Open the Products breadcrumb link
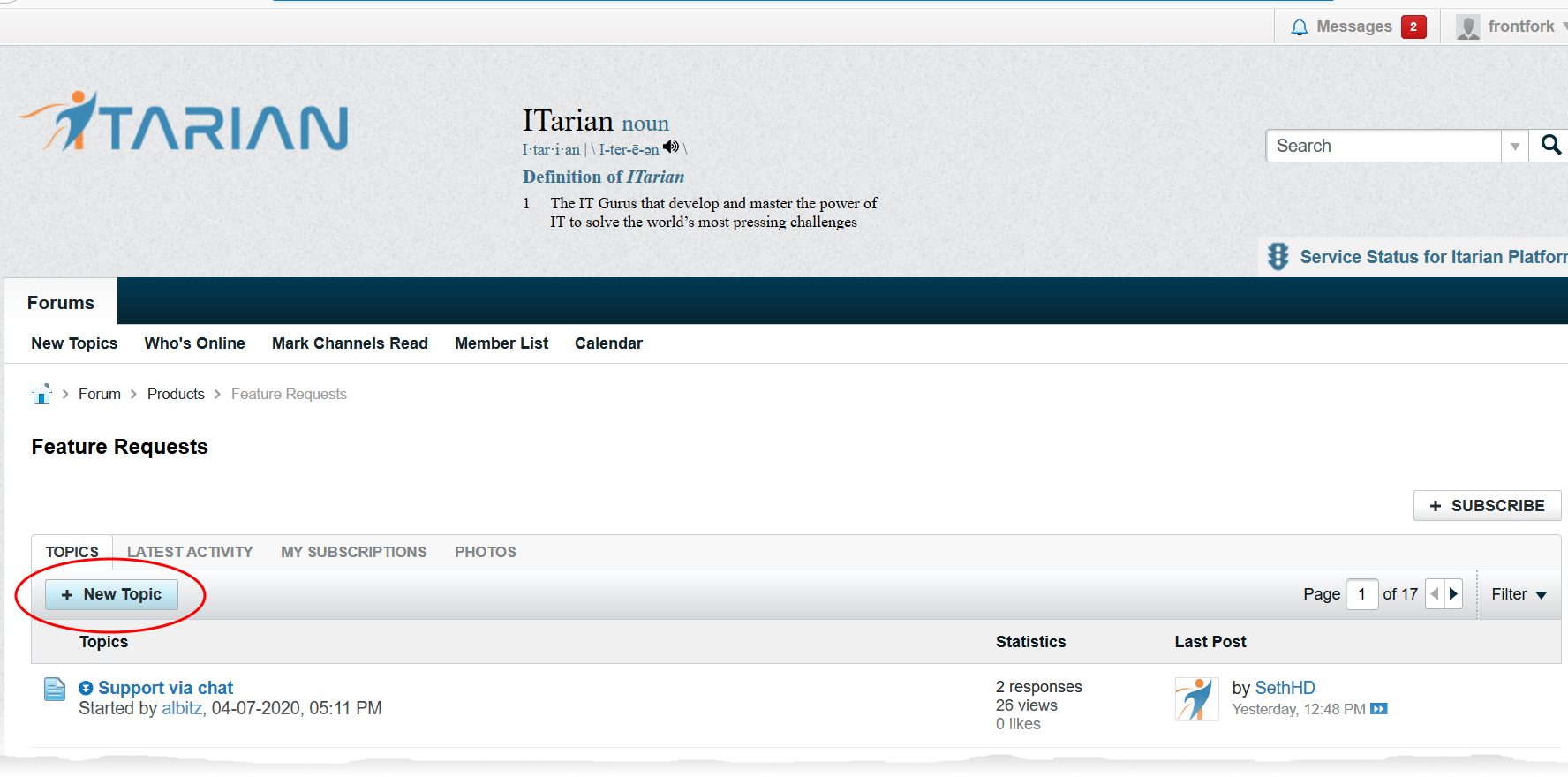The height and width of the screenshot is (777, 1568). tap(176, 394)
